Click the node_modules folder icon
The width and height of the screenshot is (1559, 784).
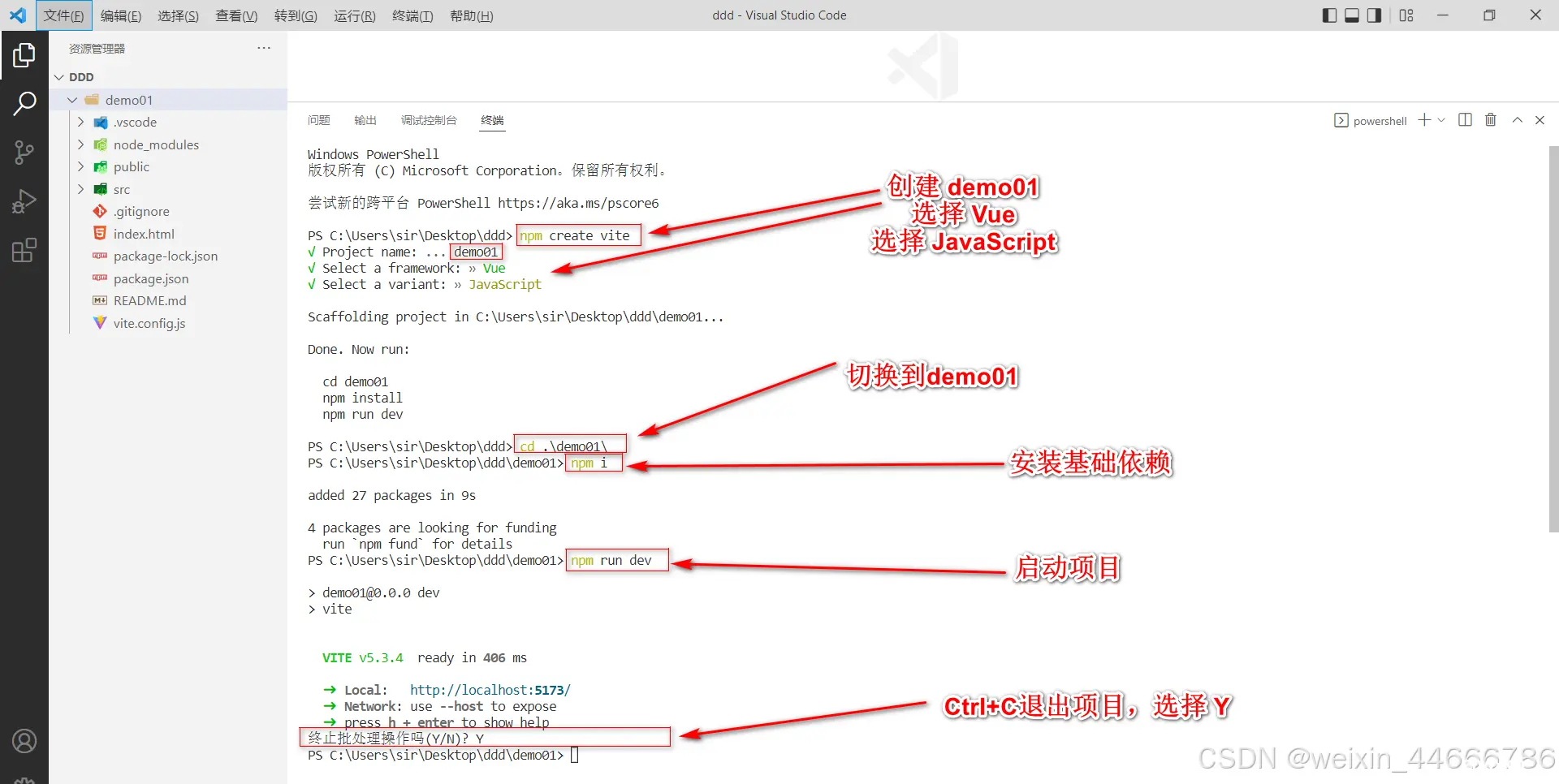[100, 144]
